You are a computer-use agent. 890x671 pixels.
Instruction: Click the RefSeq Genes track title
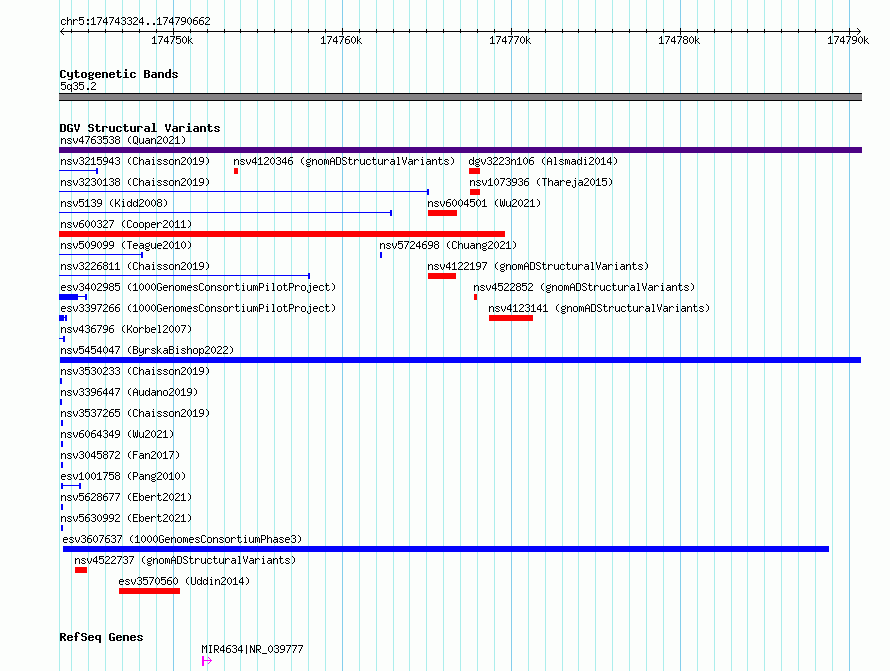click(x=101, y=637)
